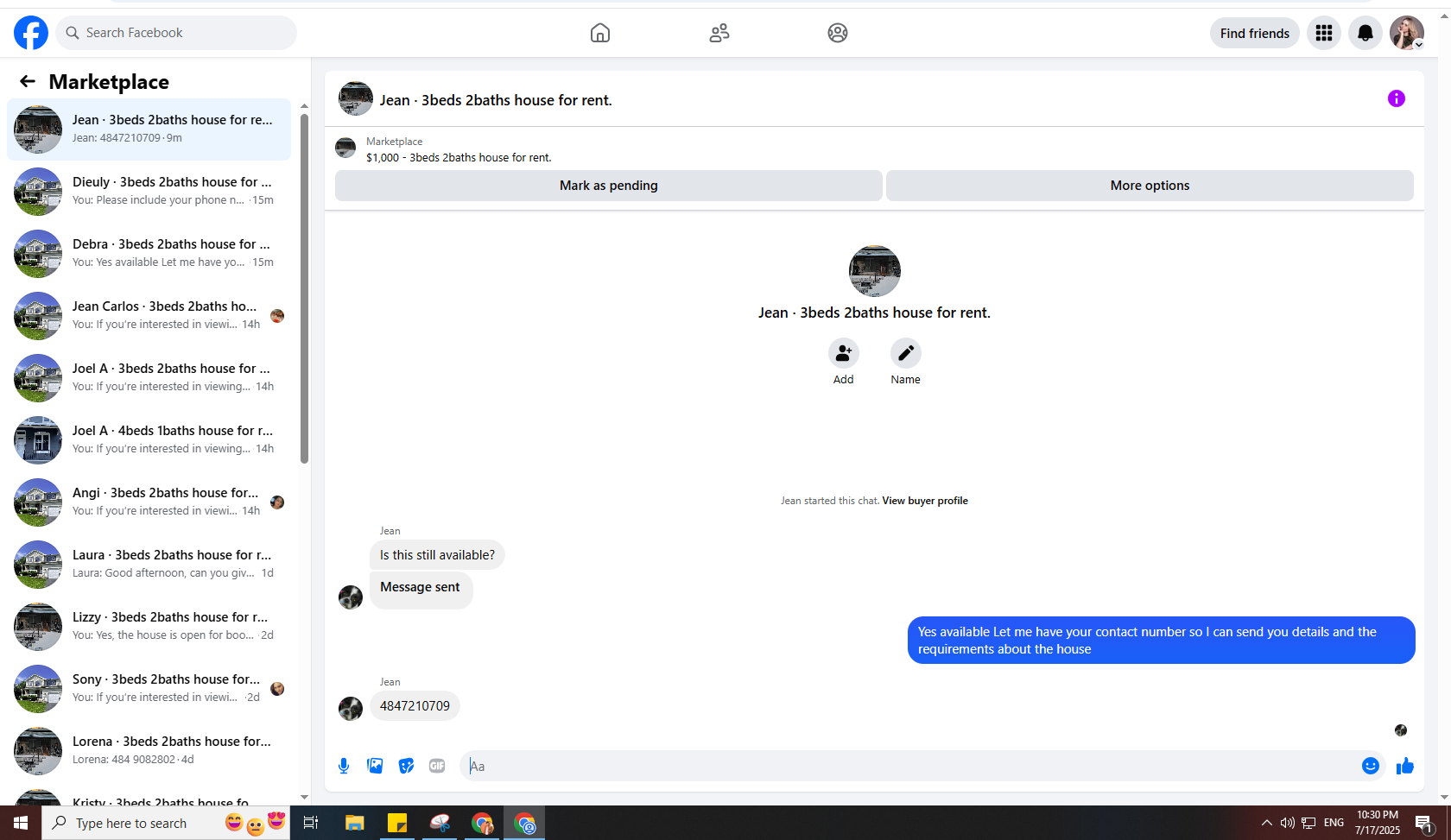Image resolution: width=1451 pixels, height=840 pixels.
Task: Edit the chat name with pencil icon
Action: 906,353
